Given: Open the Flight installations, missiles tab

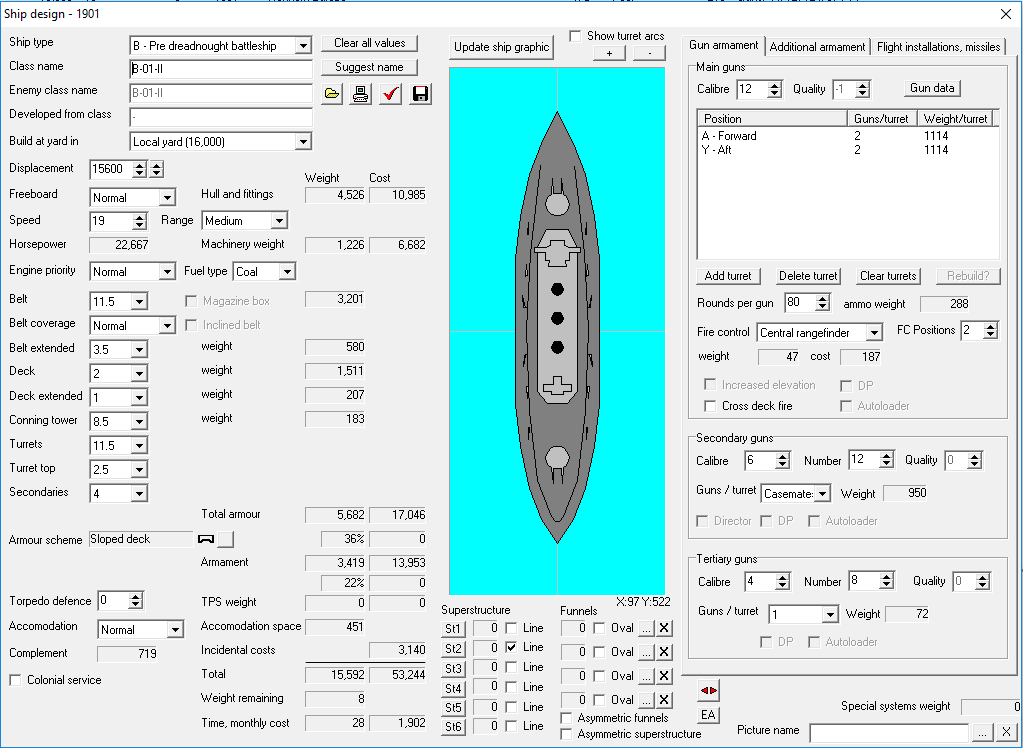Looking at the screenshot, I should pyautogui.click(x=938, y=47).
